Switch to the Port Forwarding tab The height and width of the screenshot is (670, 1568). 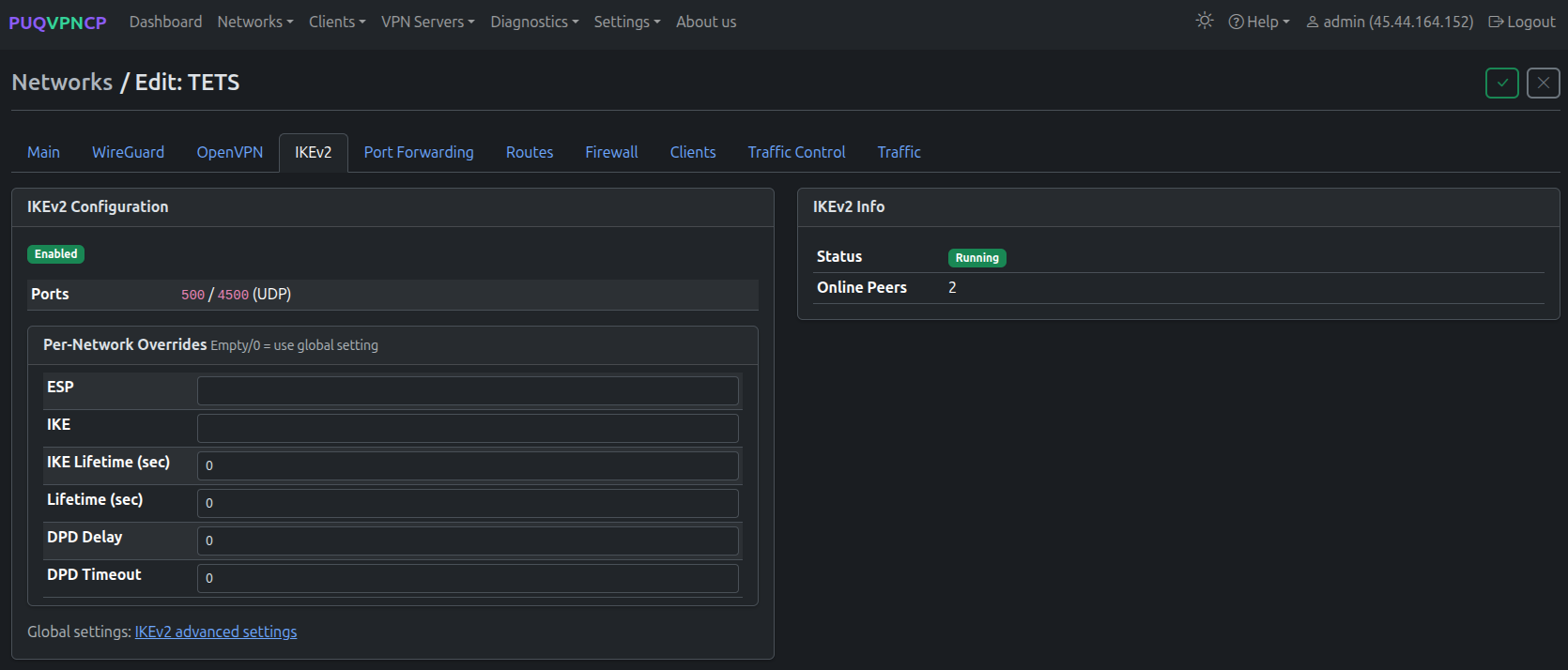[x=419, y=152]
